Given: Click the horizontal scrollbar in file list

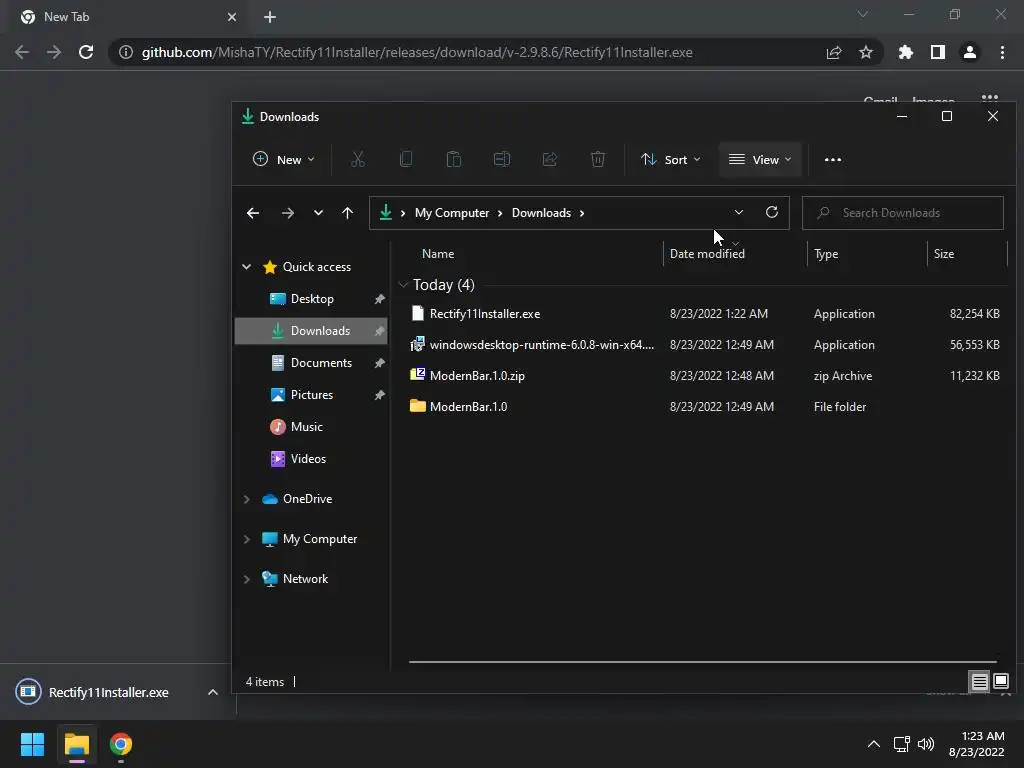Looking at the screenshot, I should tap(703, 662).
